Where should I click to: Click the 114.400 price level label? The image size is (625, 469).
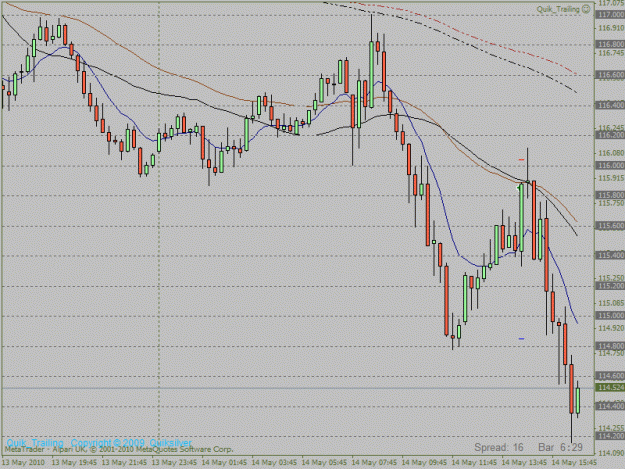610,406
